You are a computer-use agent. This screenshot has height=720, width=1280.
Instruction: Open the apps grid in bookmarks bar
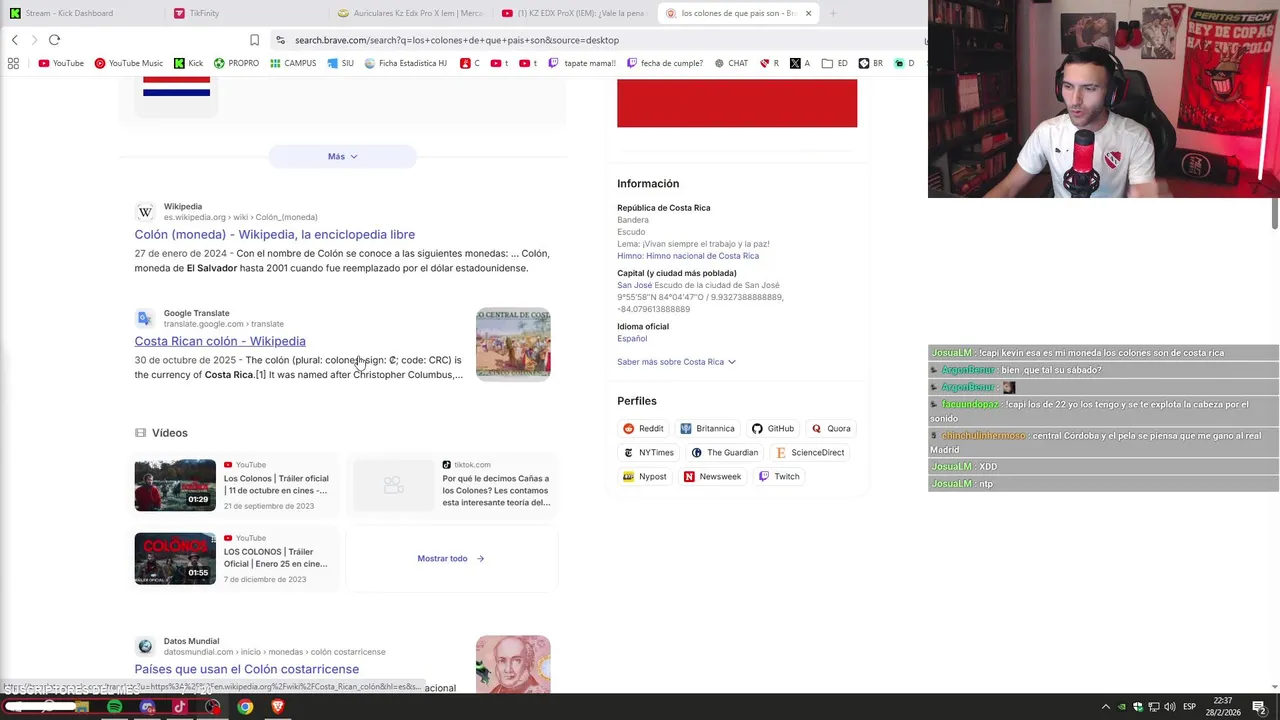[x=13, y=63]
